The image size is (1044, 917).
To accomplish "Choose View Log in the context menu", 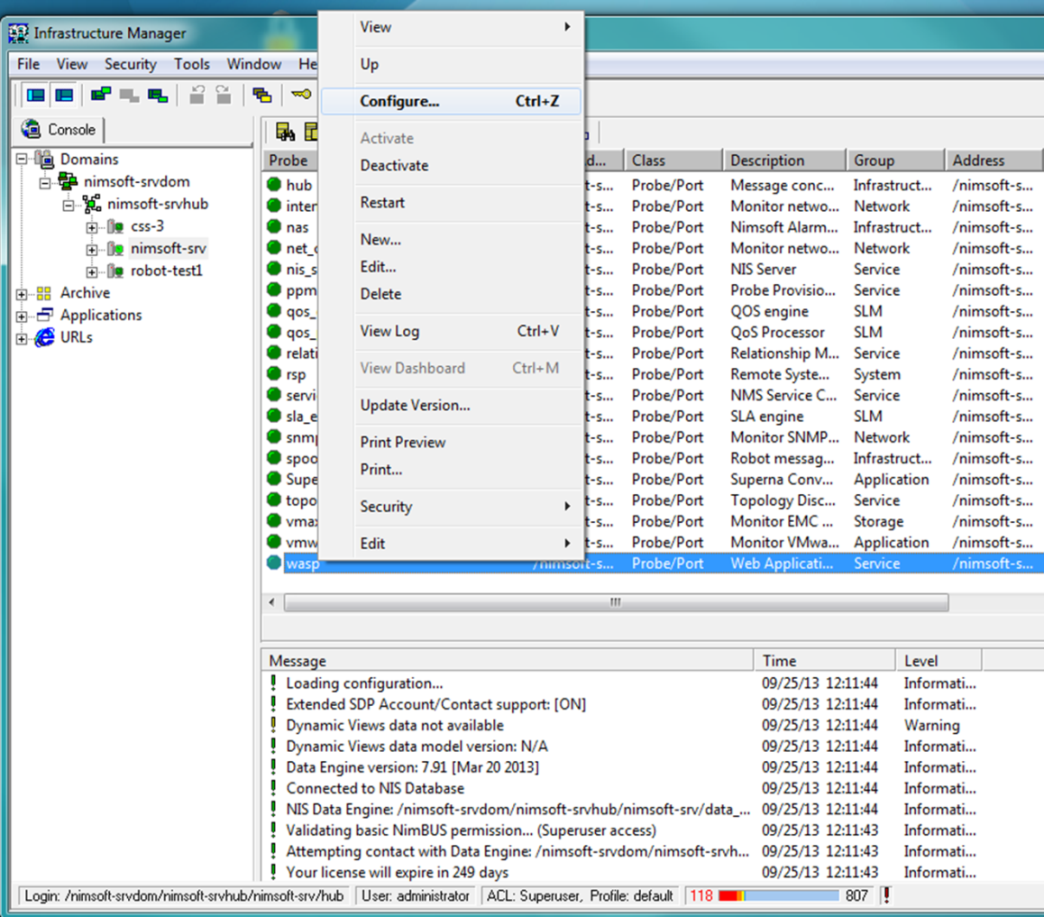I will coord(451,331).
